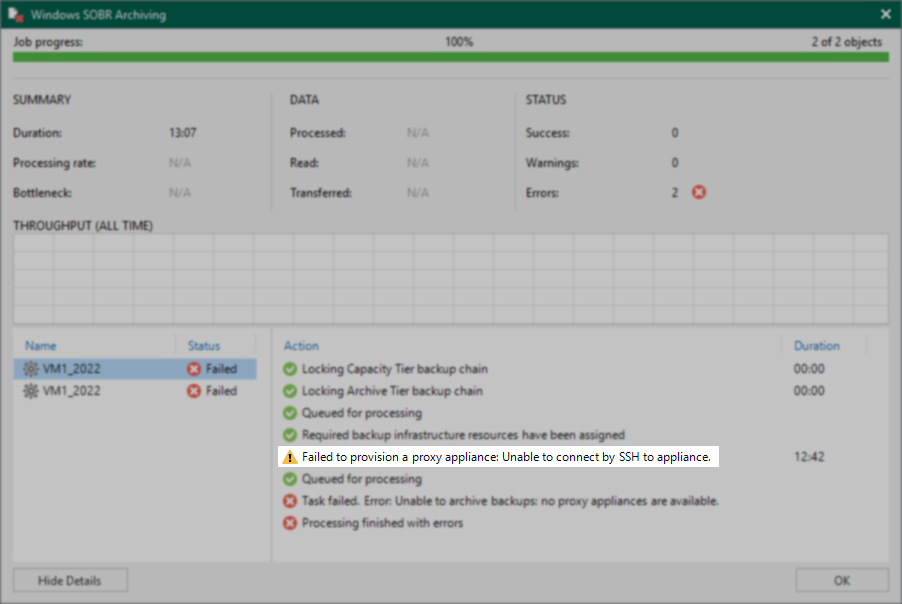
Task: Click 'Task failed. Error: Unable to archive backups' line
Action: coord(510,501)
